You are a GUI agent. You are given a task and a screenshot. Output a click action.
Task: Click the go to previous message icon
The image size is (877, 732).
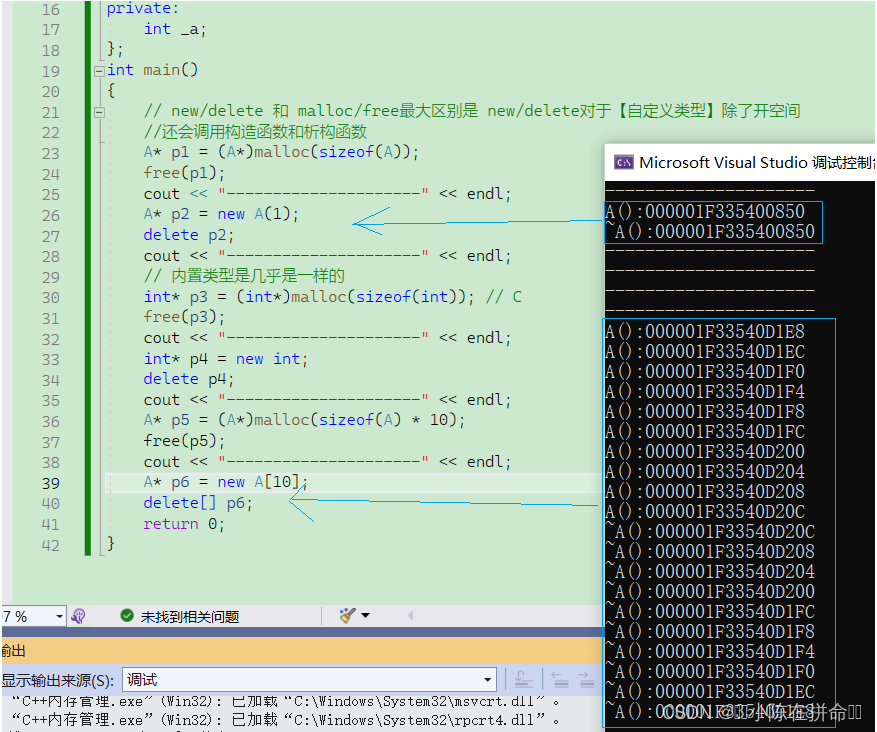click(560, 679)
